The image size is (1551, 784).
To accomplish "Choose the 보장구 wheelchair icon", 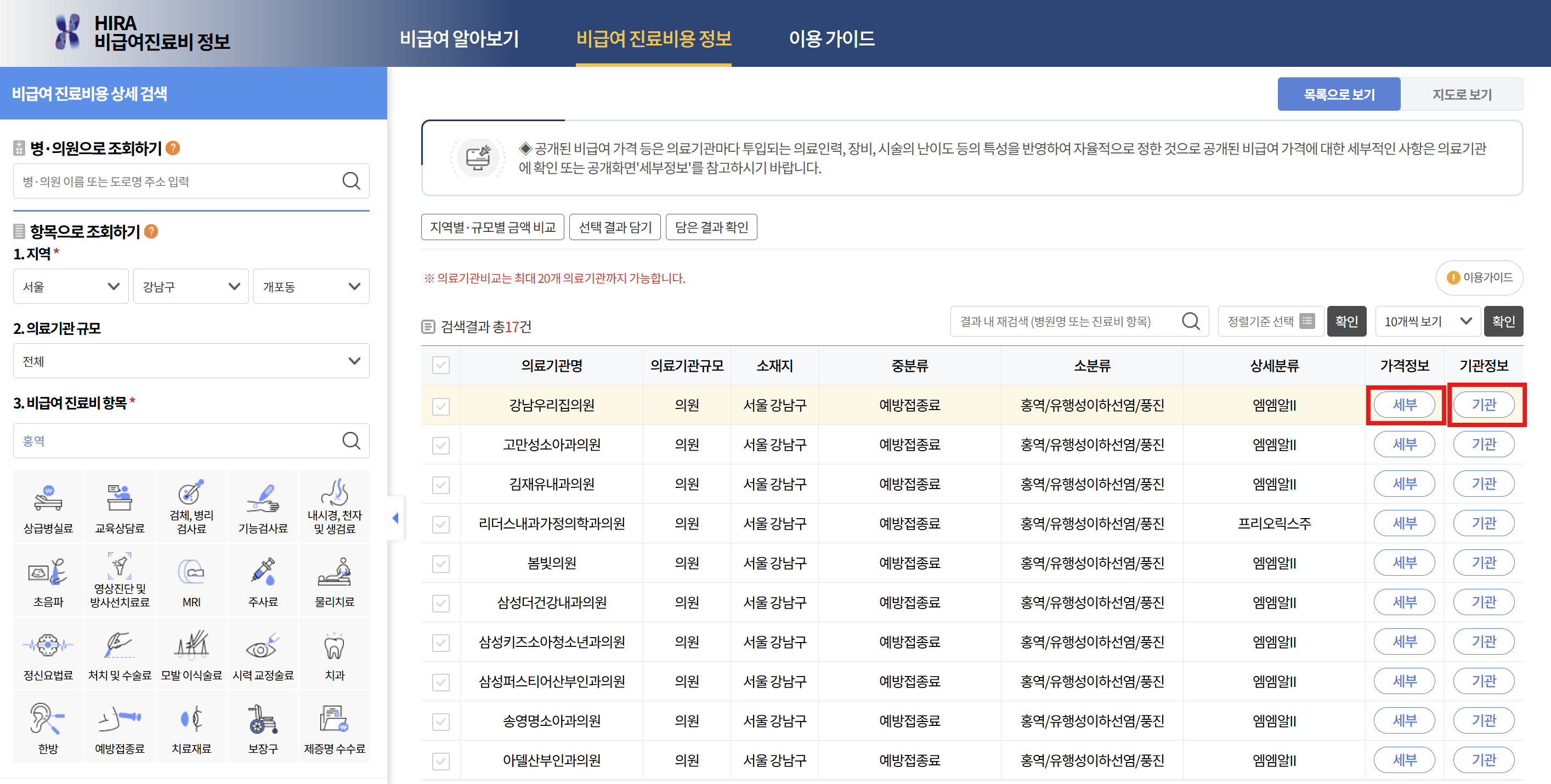I will [x=263, y=726].
